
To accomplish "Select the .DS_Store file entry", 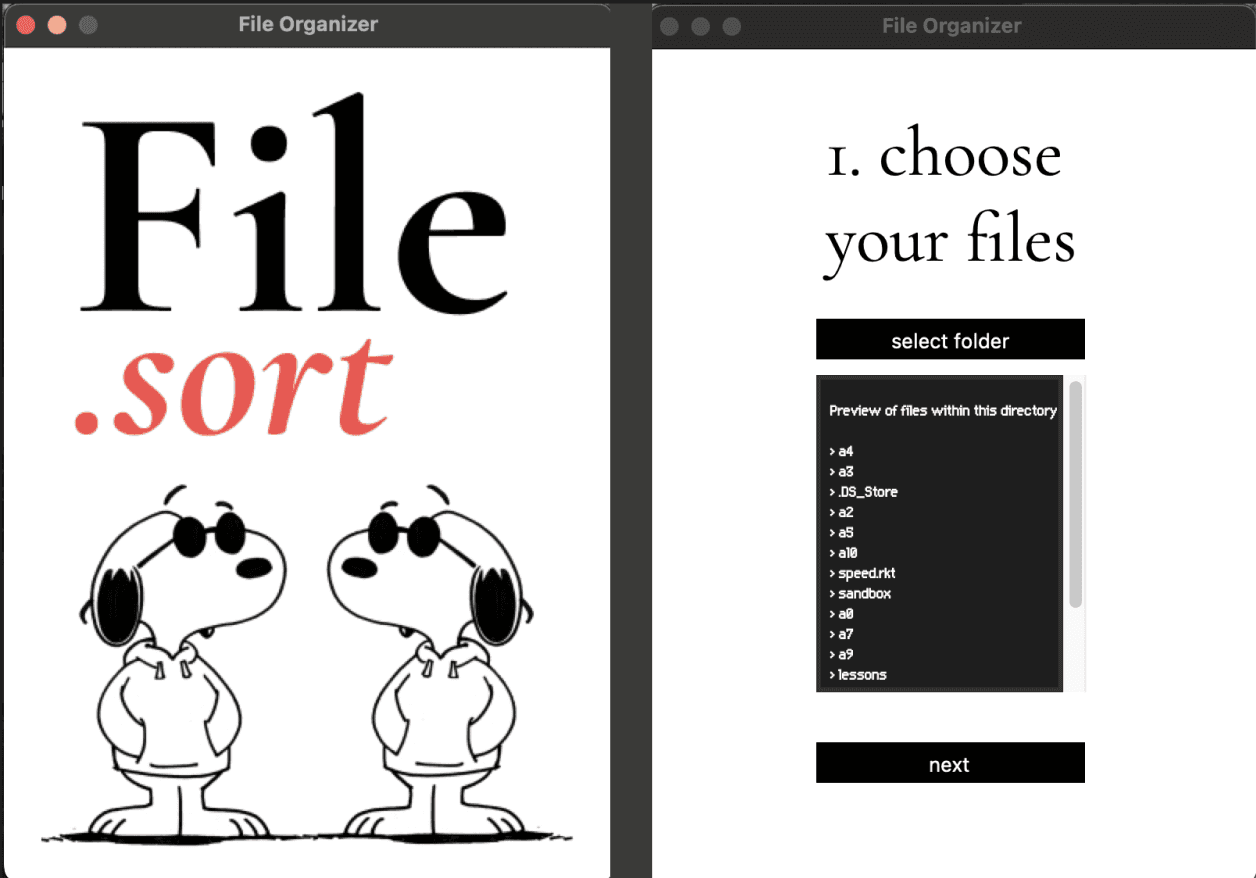I will coord(864,491).
